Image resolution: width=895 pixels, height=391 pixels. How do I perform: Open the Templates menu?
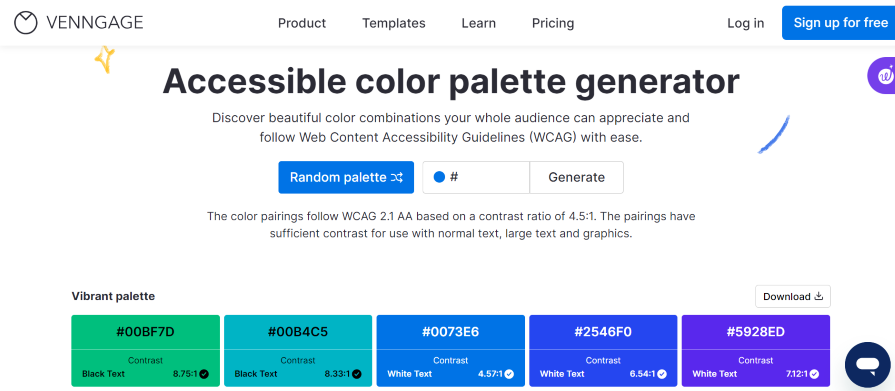394,23
